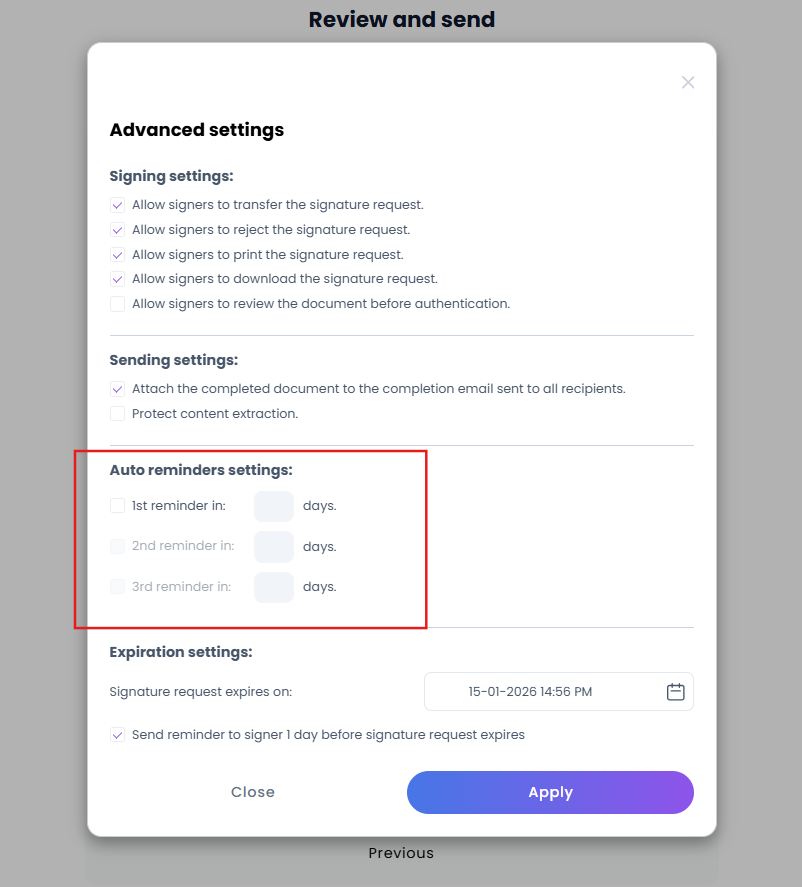Image resolution: width=802 pixels, height=887 pixels.
Task: Enable the 1st reminder checkbox
Action: pyautogui.click(x=117, y=505)
